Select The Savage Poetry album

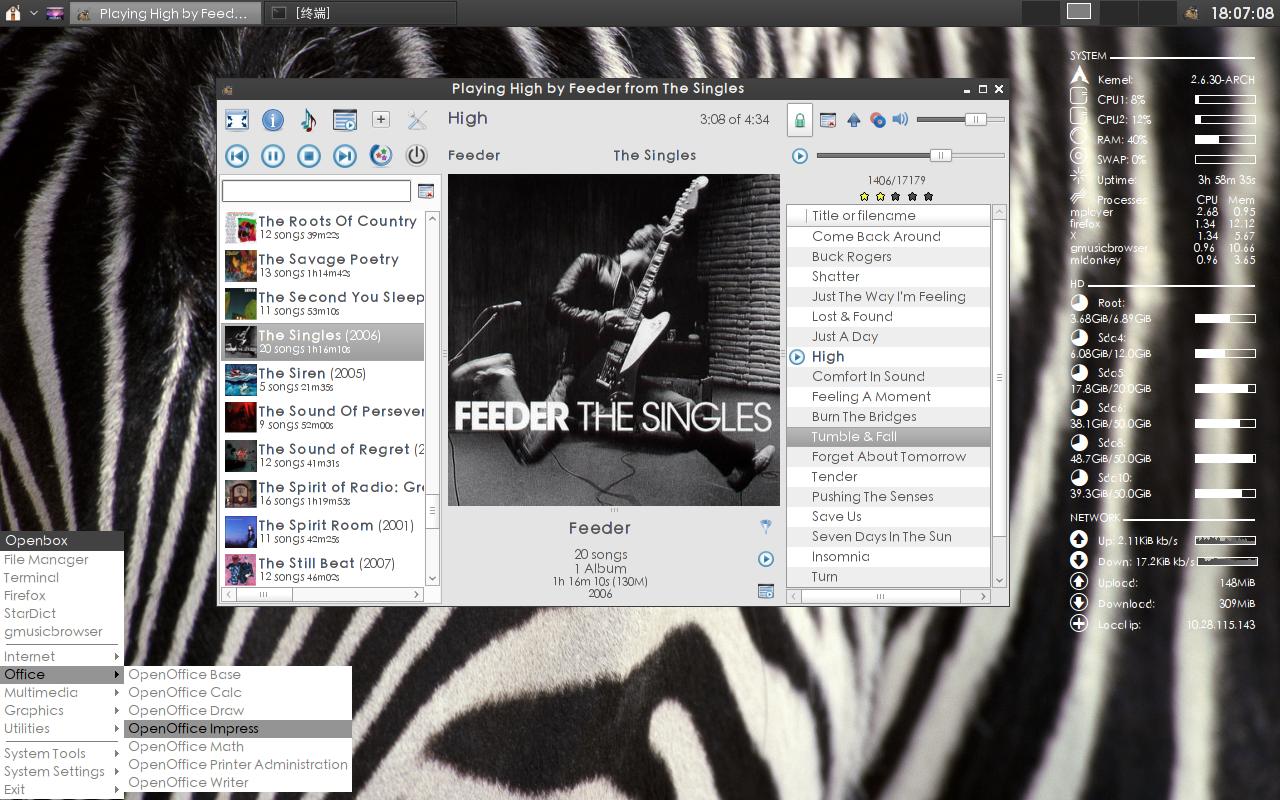click(x=323, y=265)
